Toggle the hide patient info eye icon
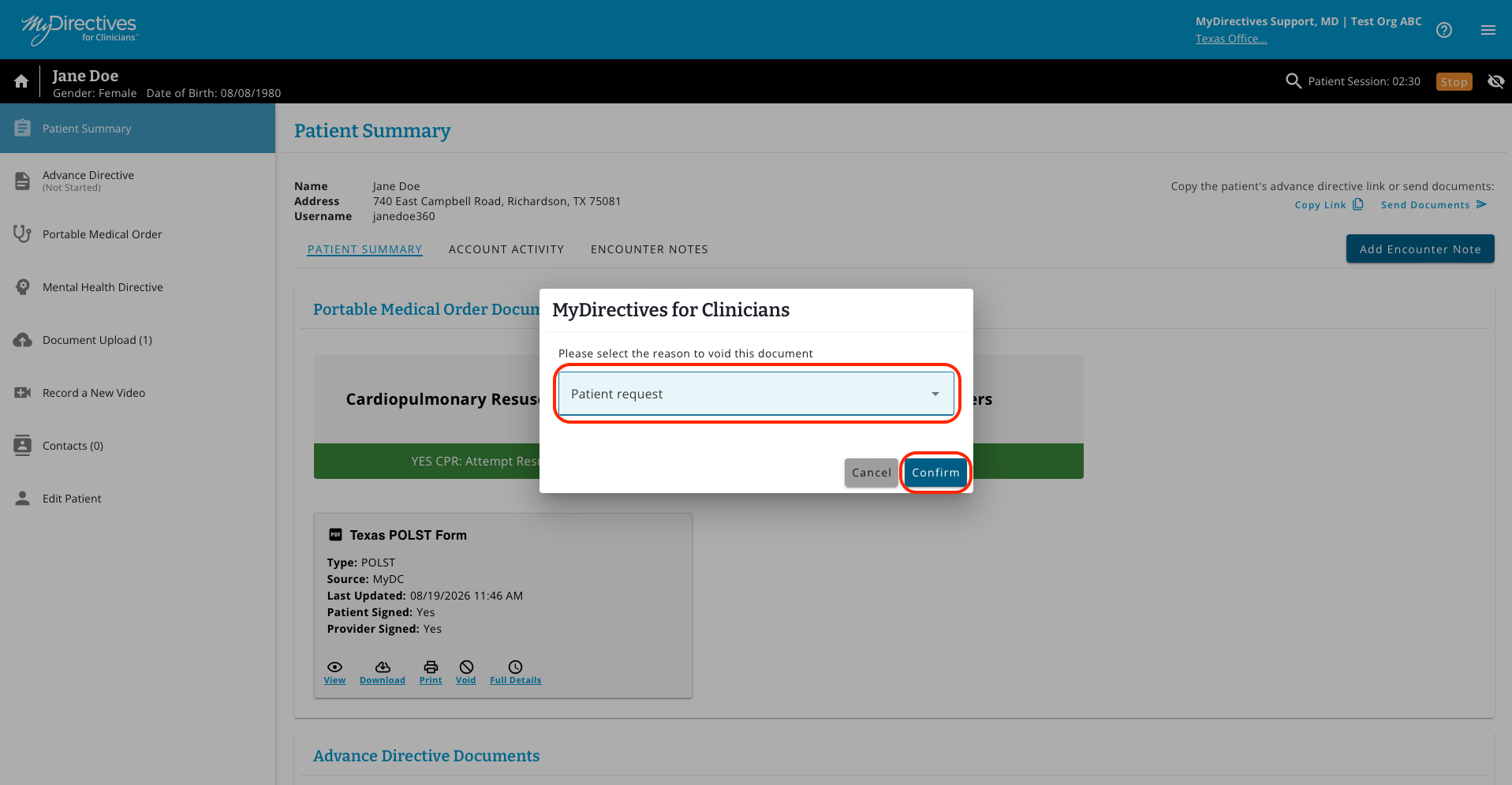This screenshot has width=1512, height=785. pos(1495,81)
